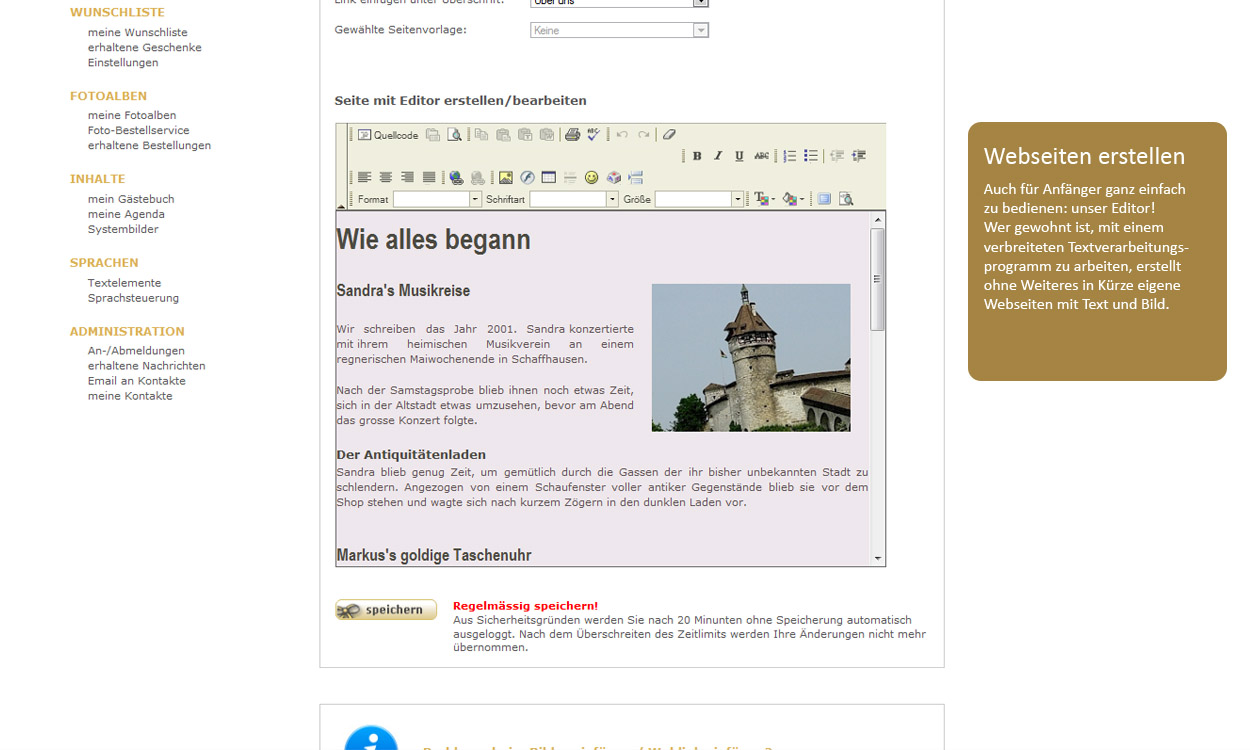Viewport: 1250px width, 750px height.
Task: Go to mein Gästebuch
Action: tap(131, 199)
